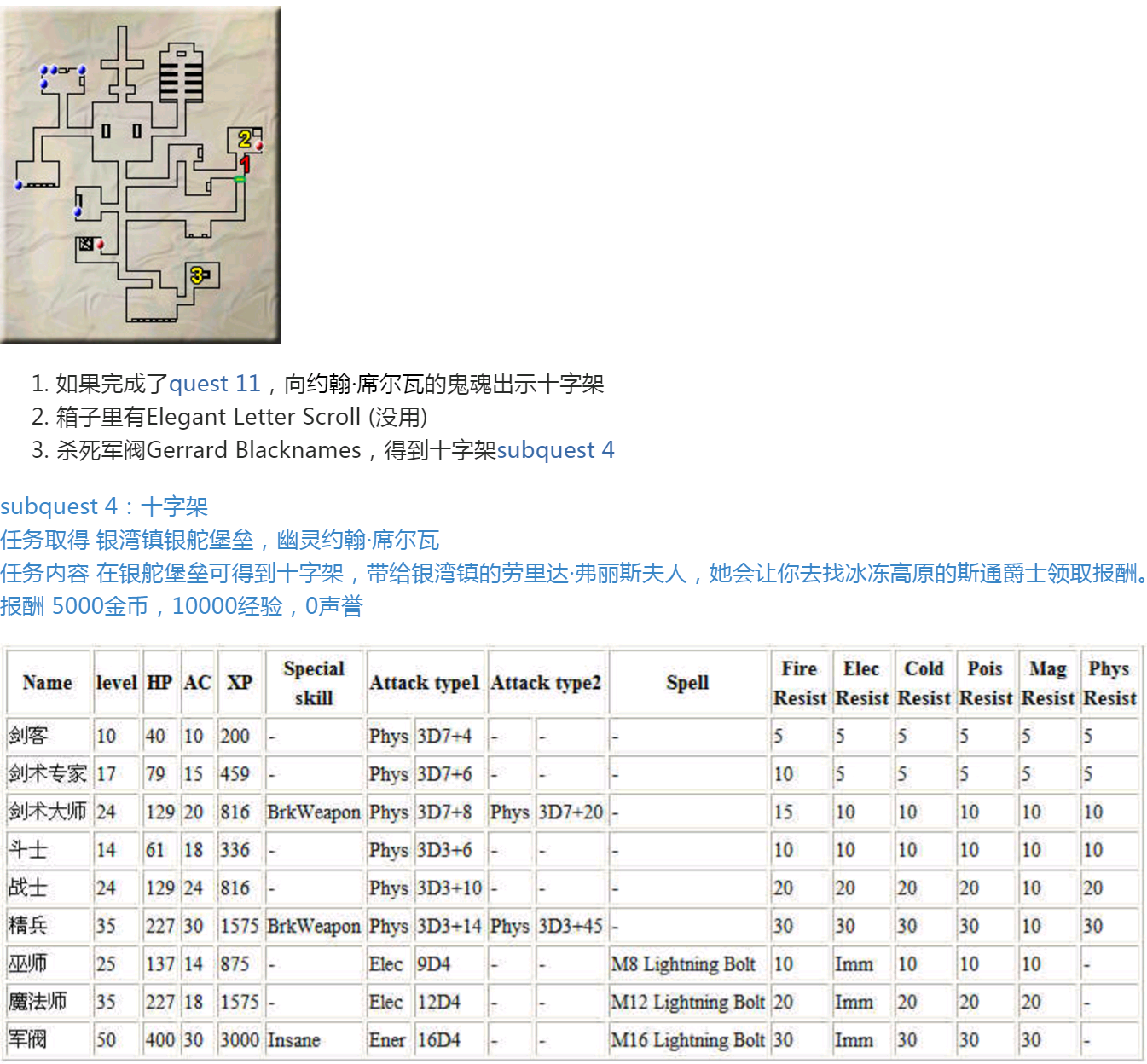Click the 'M16 Lightning Bolt' spell cell
1147x1064 pixels.
point(687,1039)
